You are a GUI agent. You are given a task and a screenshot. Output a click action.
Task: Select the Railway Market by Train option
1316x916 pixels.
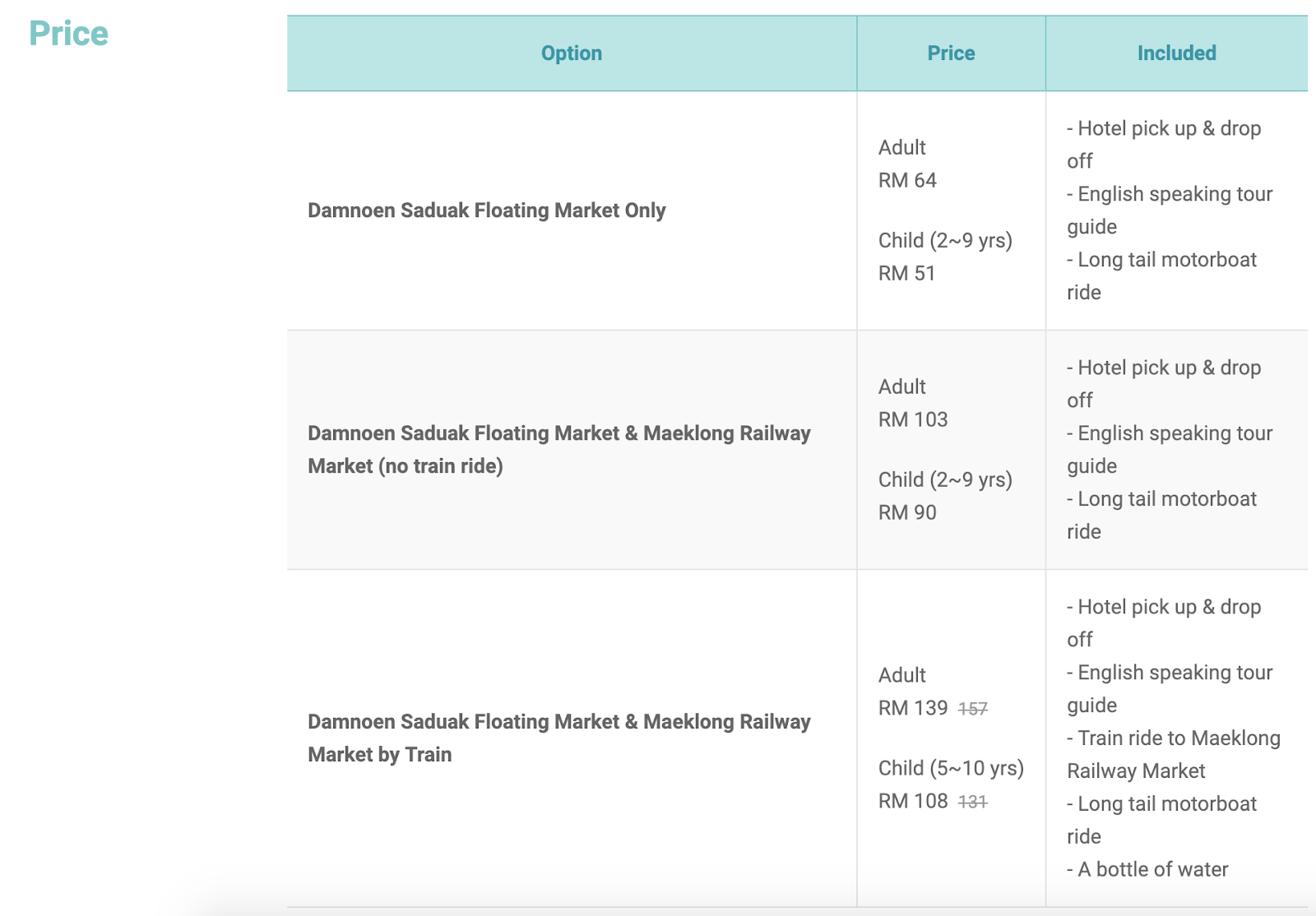pos(558,738)
